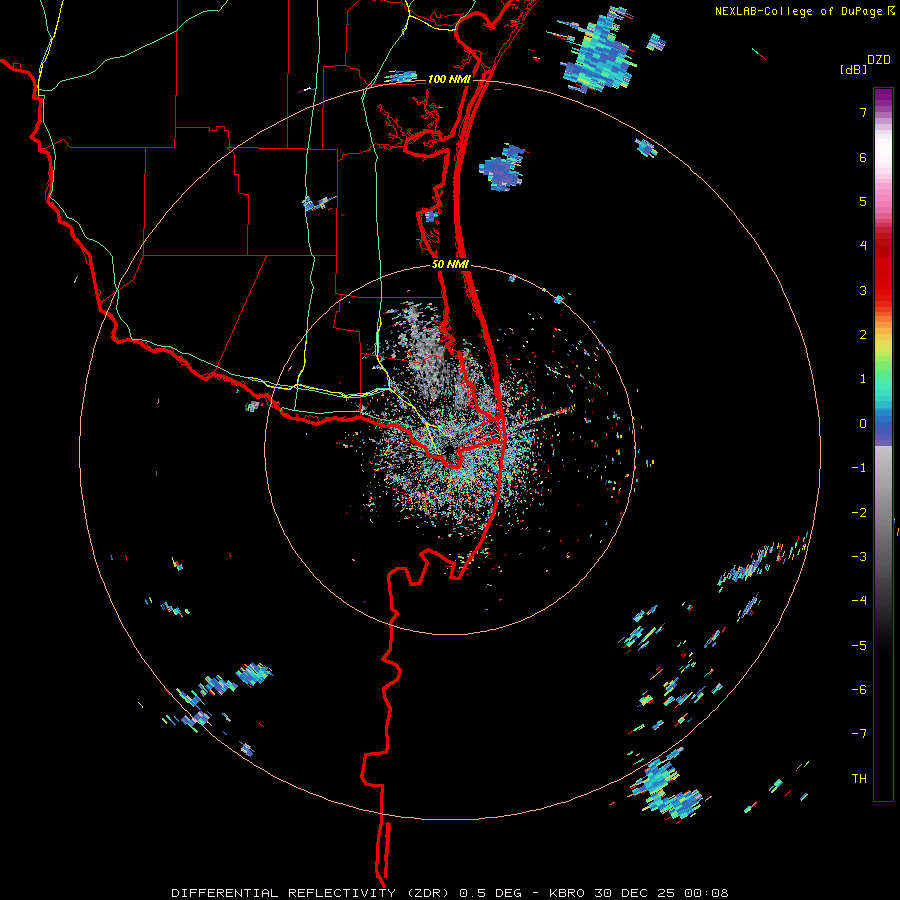
Task: Select the 5 value on the scale
Action: click(863, 201)
